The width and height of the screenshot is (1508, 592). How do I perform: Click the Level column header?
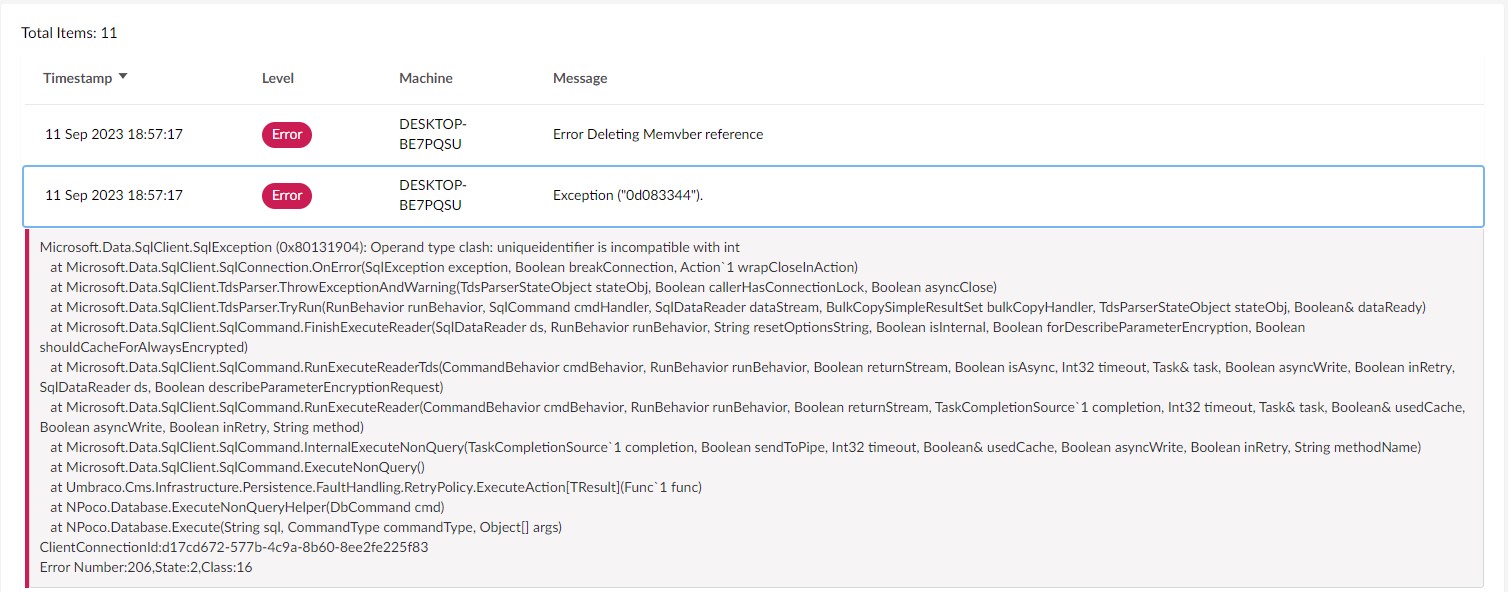point(278,78)
